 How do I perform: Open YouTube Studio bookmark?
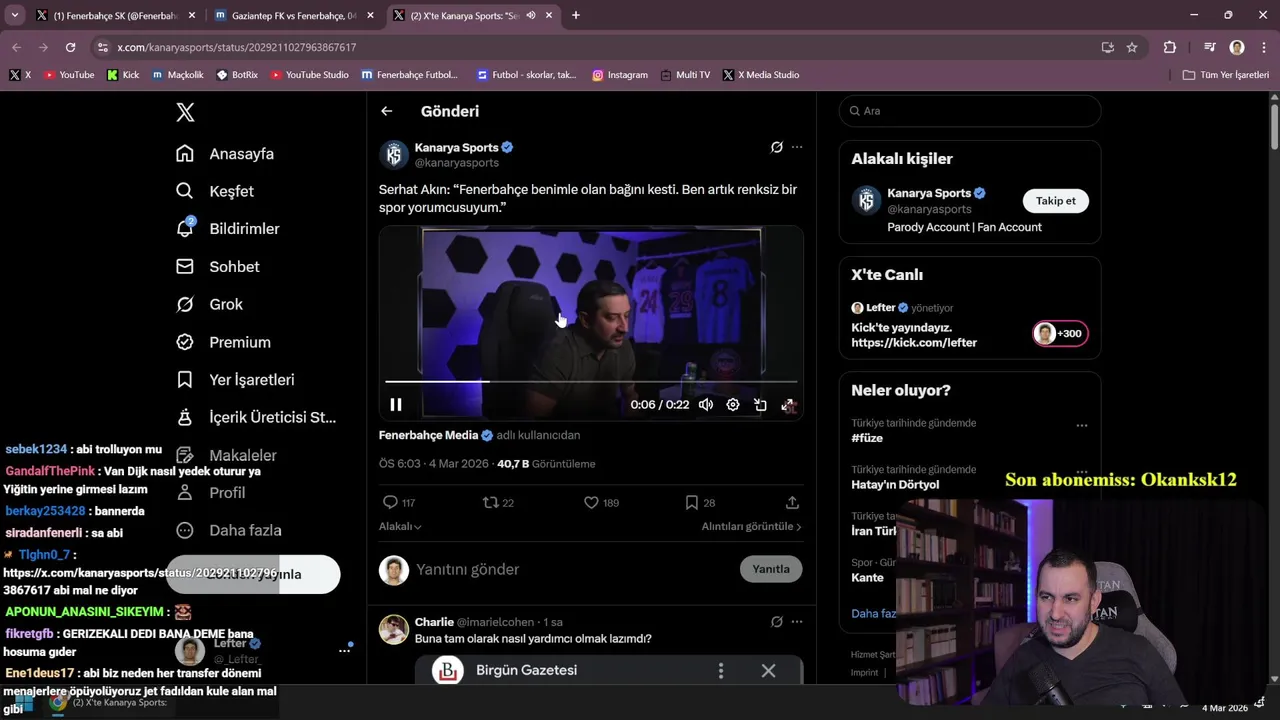[x=310, y=75]
